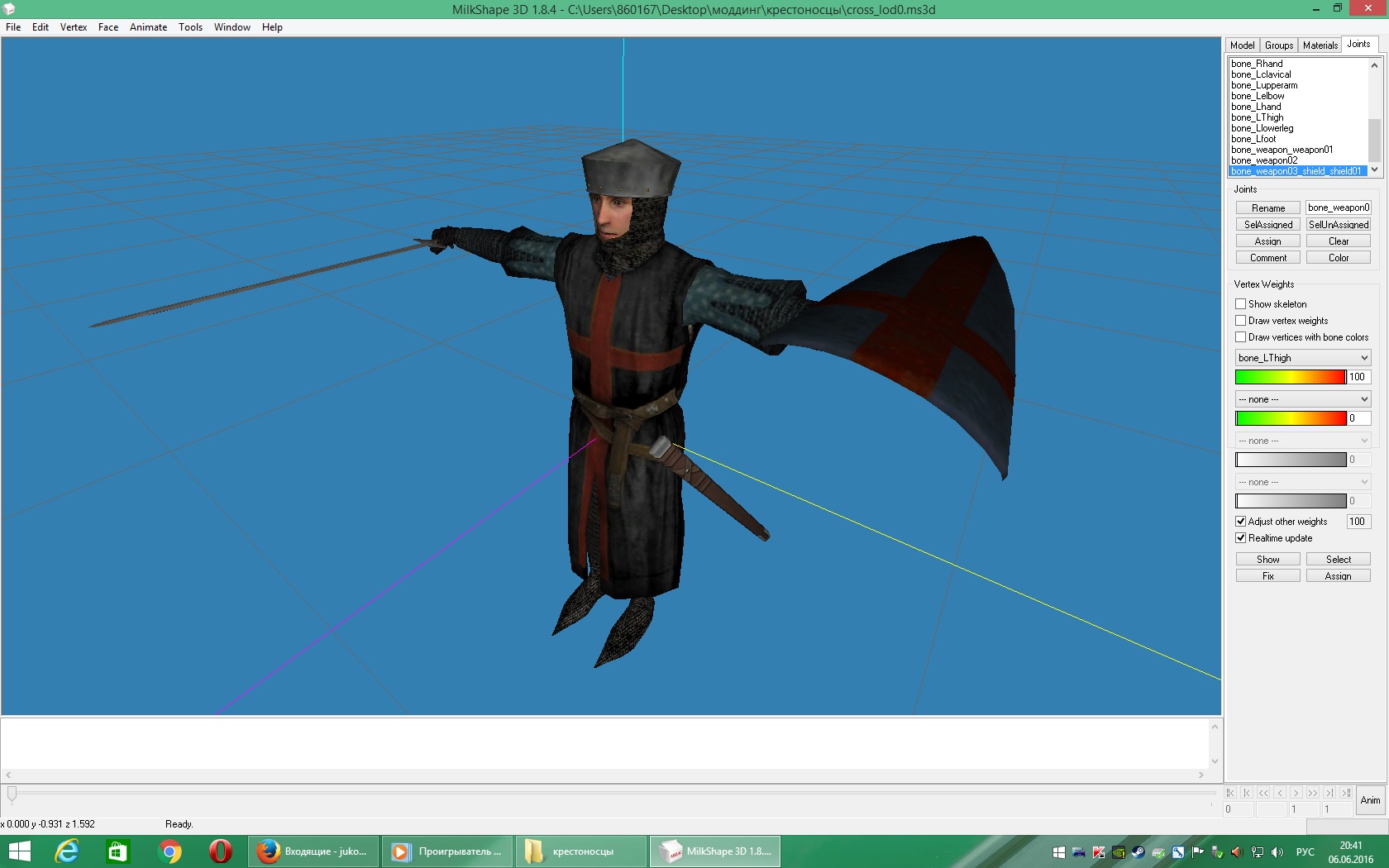
Task: Launch Opera browser from taskbar
Action: 221,851
